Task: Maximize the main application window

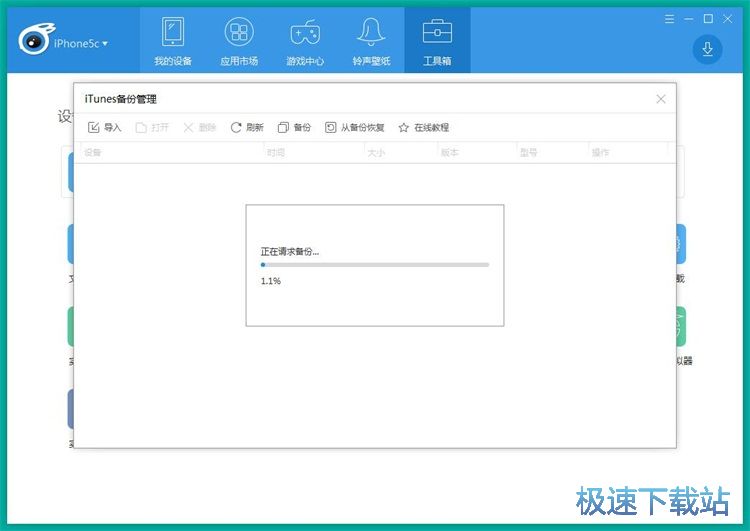Action: pyautogui.click(x=708, y=19)
